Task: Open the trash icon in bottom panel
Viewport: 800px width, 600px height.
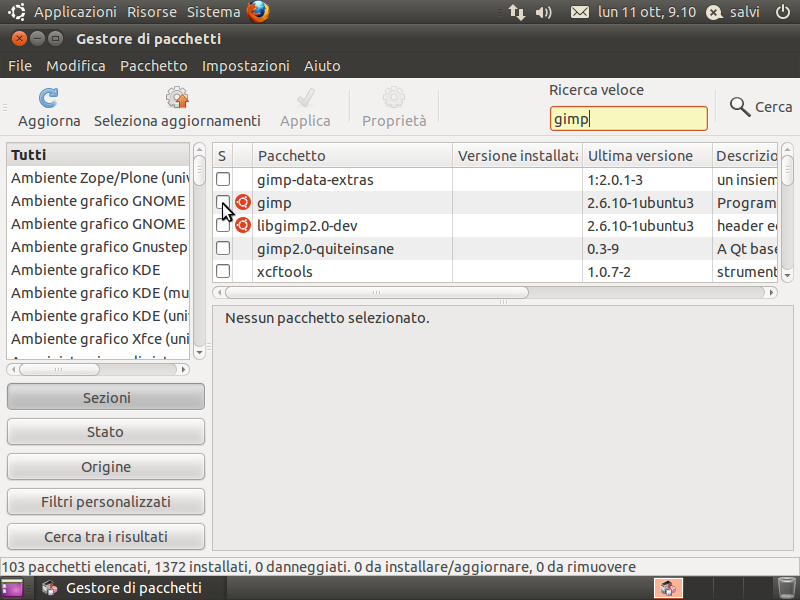Action: point(786,588)
